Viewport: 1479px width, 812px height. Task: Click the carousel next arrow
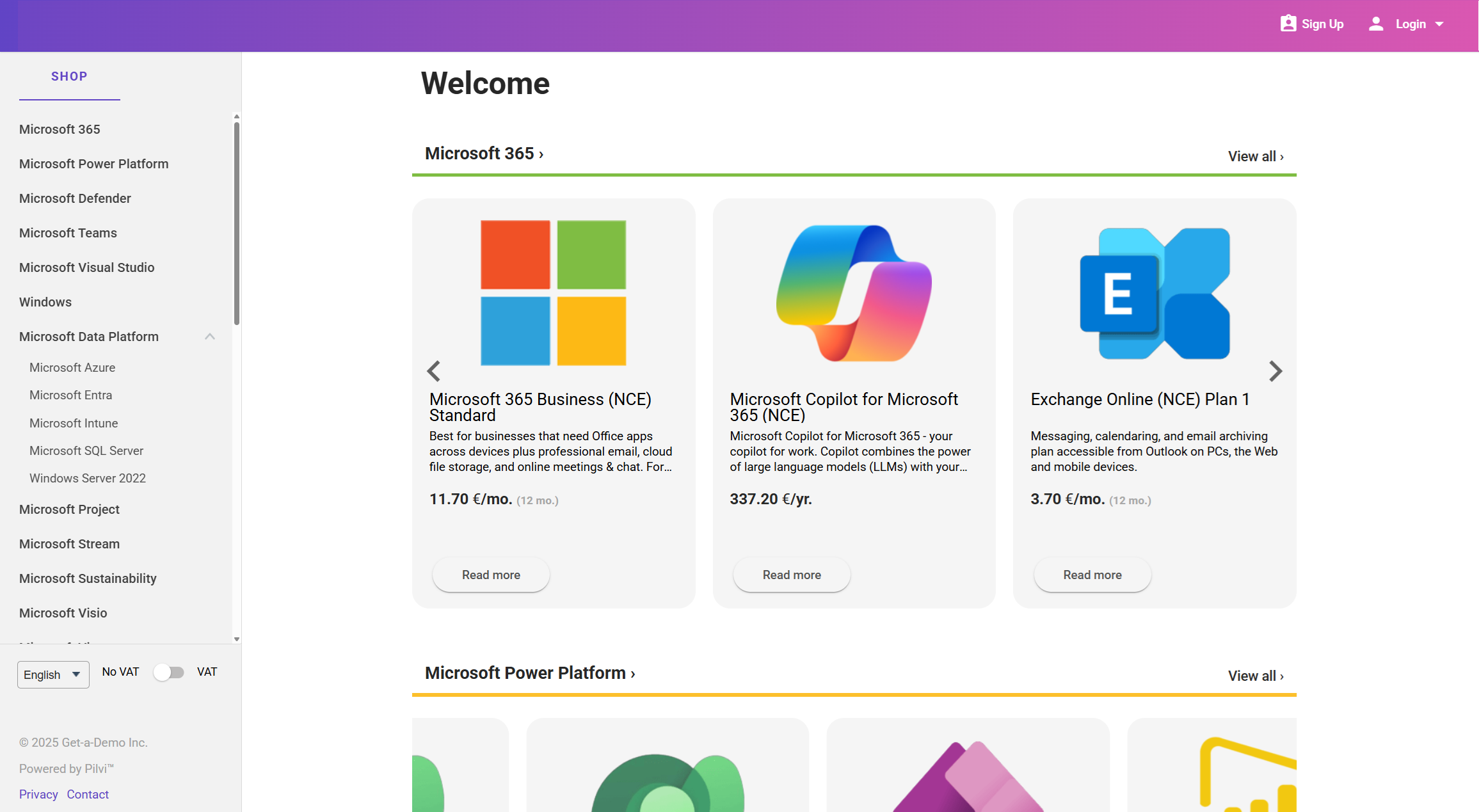point(1275,371)
